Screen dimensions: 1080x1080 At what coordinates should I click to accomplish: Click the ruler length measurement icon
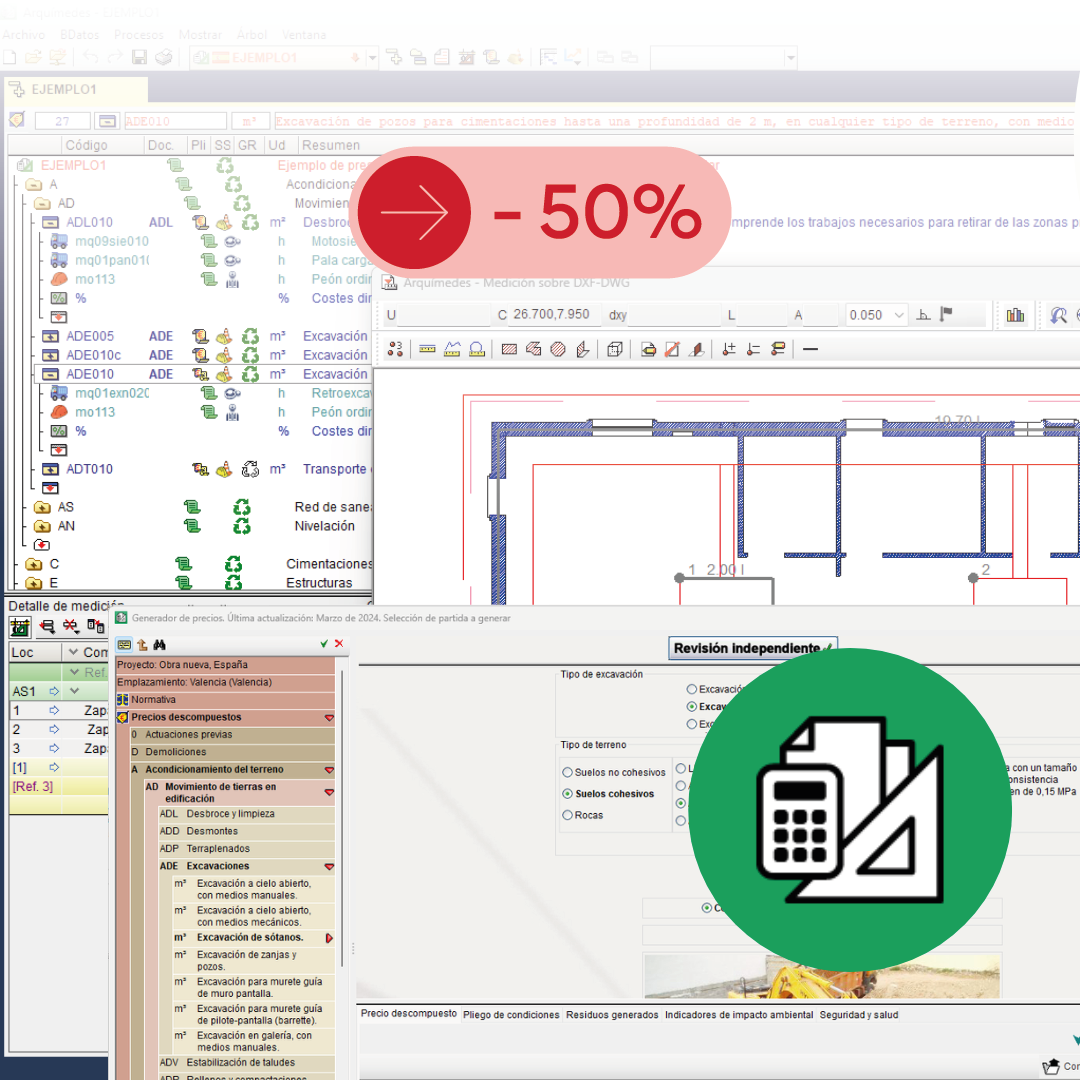(428, 349)
